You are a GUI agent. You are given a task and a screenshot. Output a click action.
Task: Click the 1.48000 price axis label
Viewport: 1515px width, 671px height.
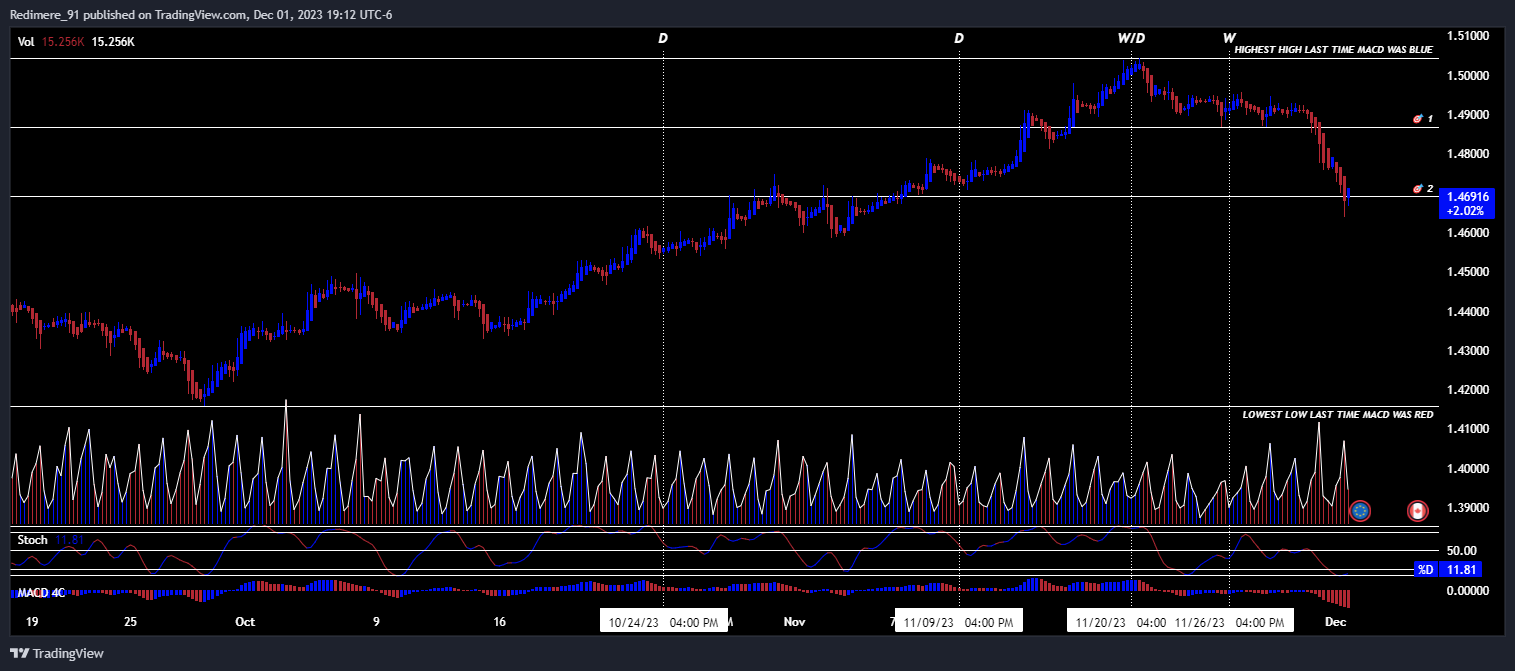[x=1468, y=154]
